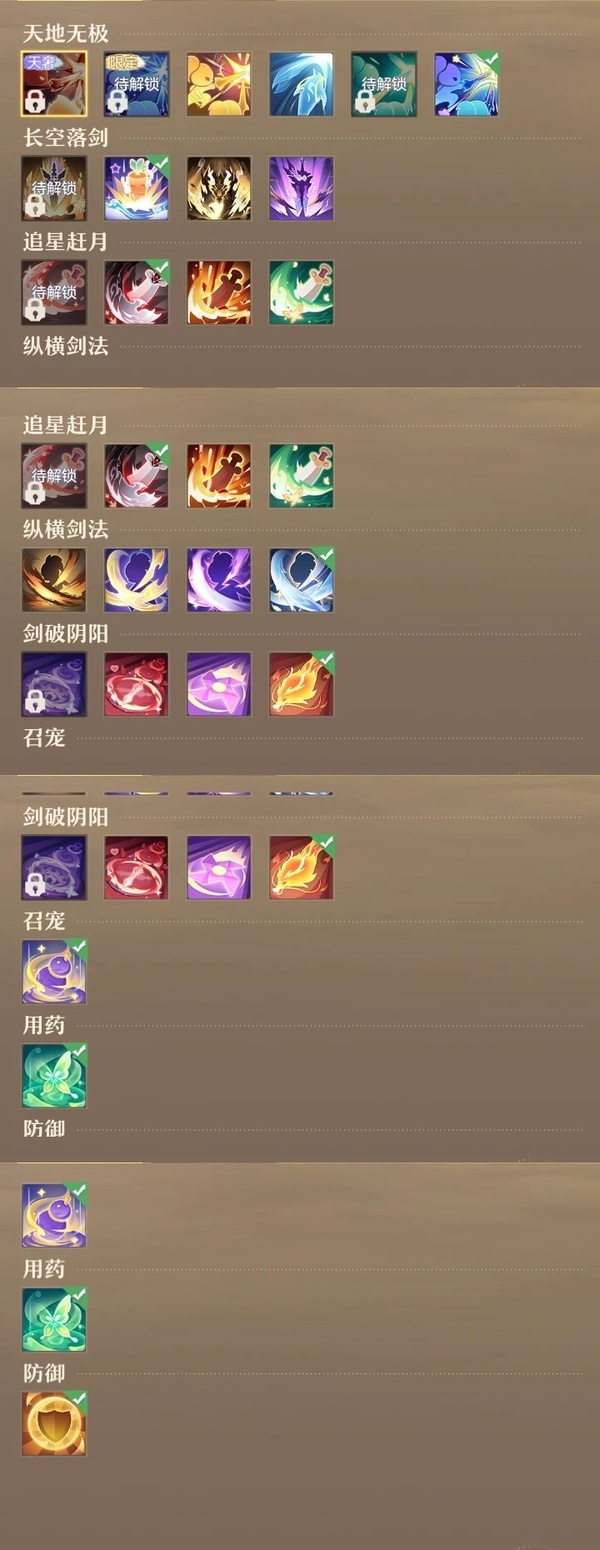Select the golden shield 防御 skin
Viewport: 600px width, 1550px height.
(54, 1424)
